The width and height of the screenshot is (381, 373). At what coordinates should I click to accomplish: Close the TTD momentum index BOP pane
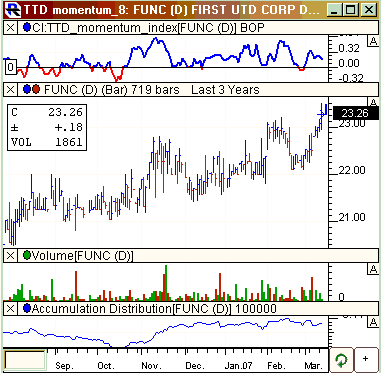11,28
